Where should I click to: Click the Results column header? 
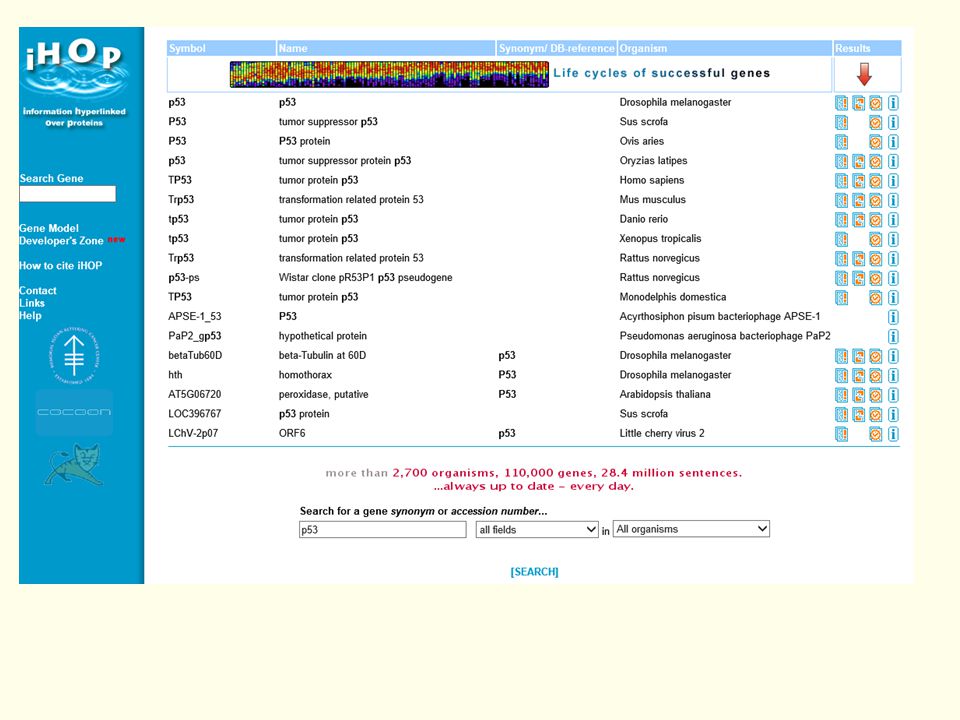(x=868, y=48)
